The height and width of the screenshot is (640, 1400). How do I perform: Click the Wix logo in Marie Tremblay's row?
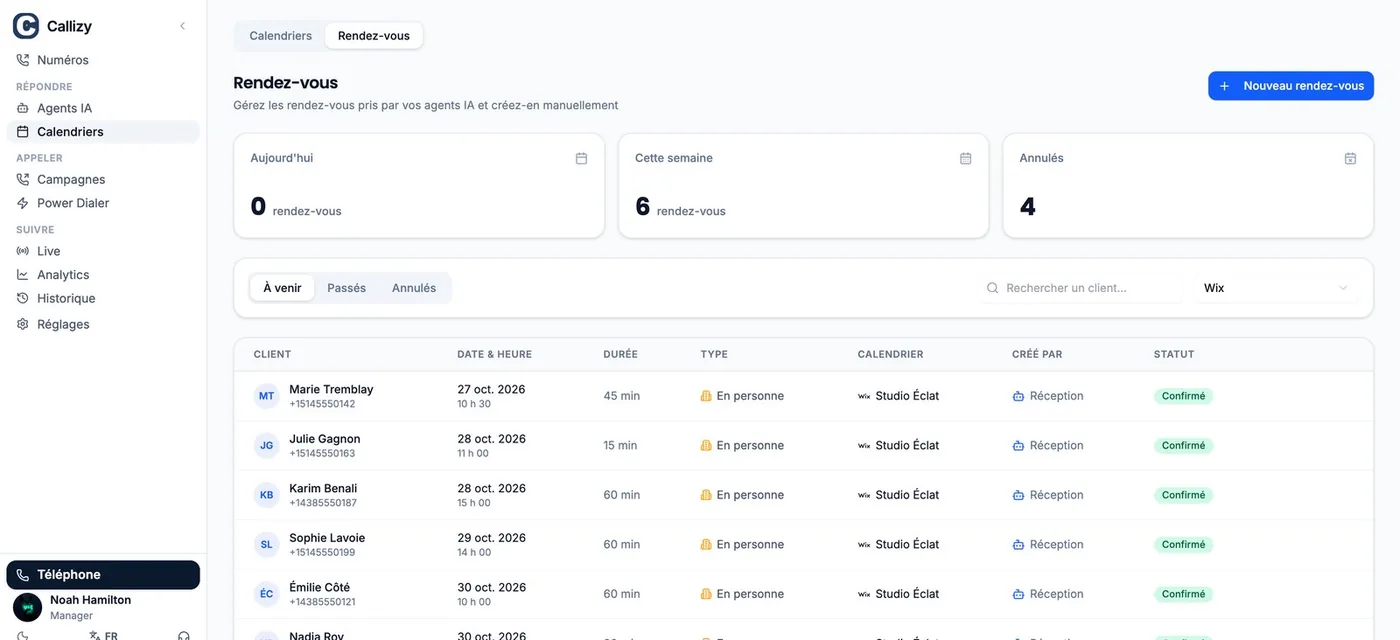(x=864, y=396)
